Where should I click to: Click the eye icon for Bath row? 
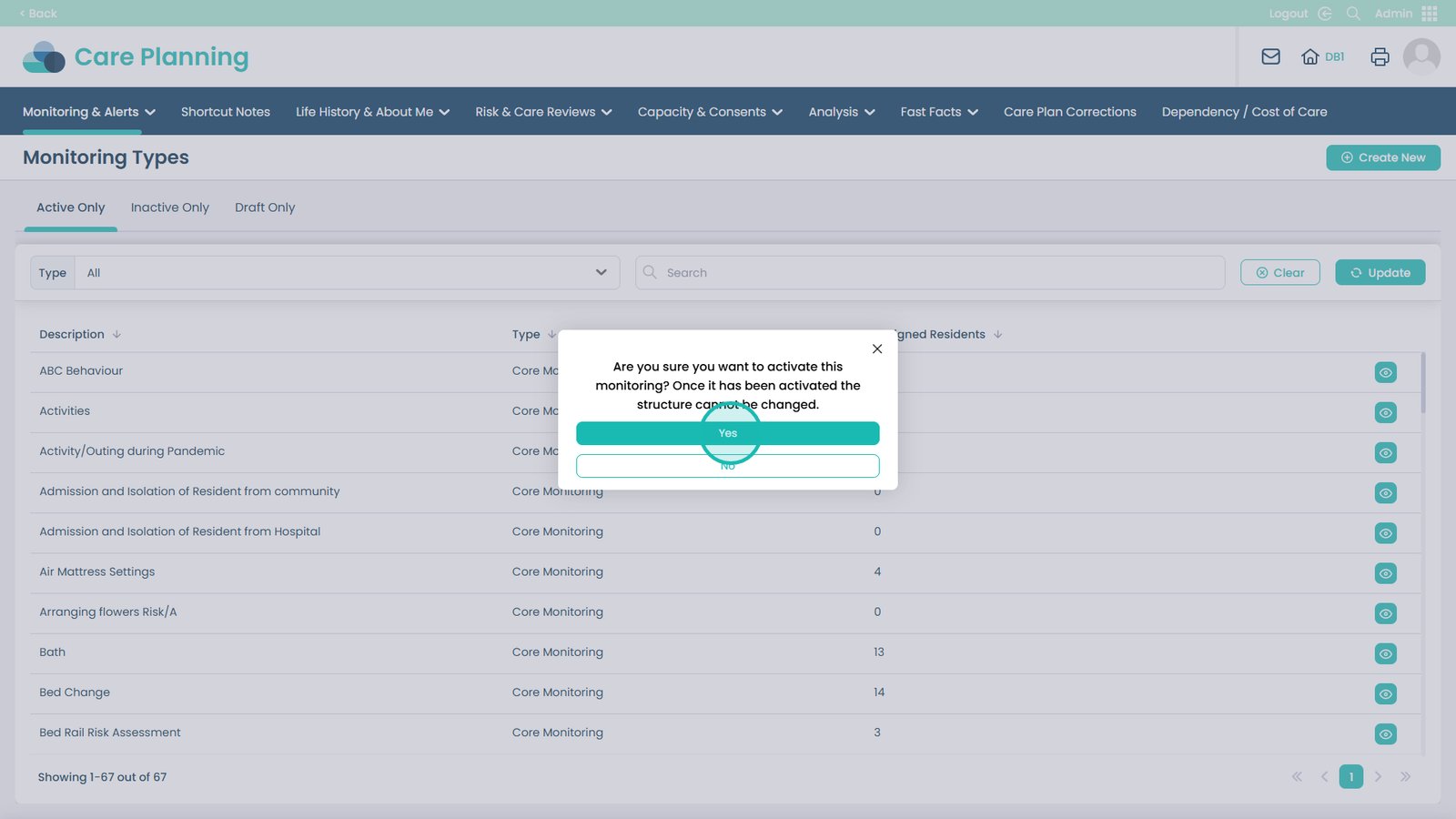[x=1385, y=653]
